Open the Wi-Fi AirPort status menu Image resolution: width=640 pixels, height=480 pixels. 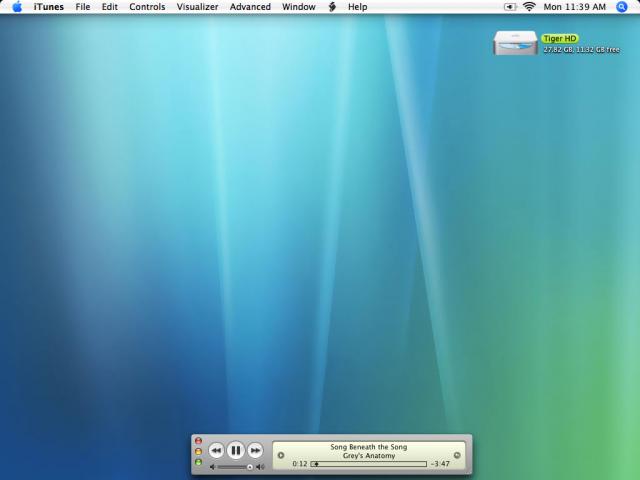click(x=529, y=7)
